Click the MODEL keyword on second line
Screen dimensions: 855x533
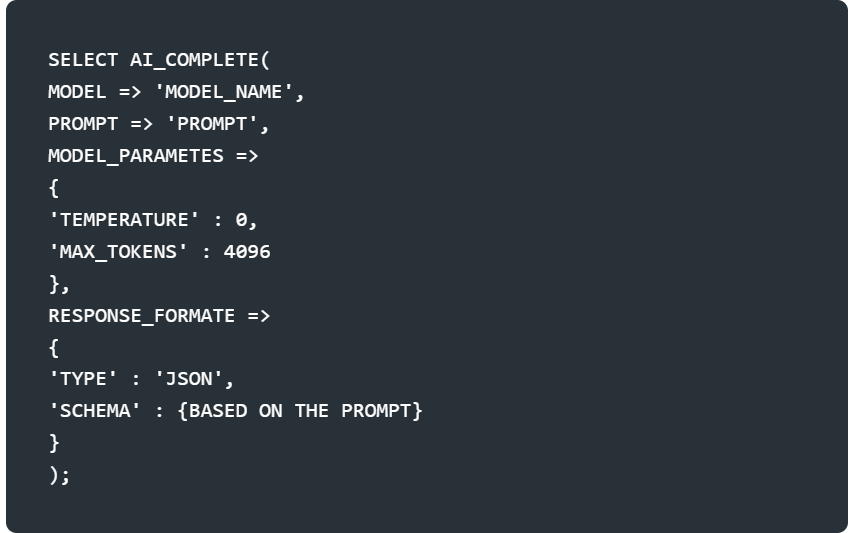pyautogui.click(x=77, y=92)
